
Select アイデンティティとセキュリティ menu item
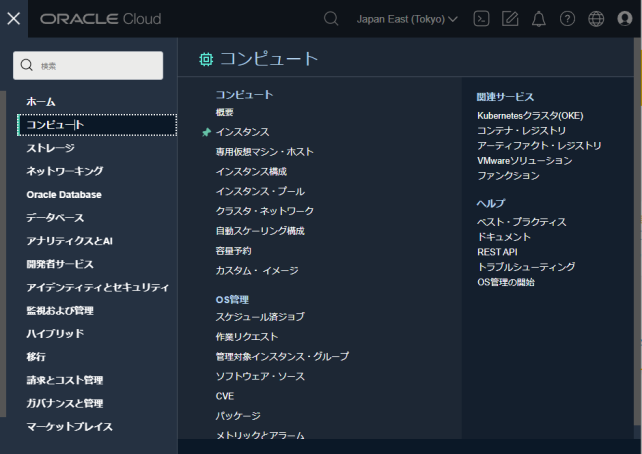[97, 287]
